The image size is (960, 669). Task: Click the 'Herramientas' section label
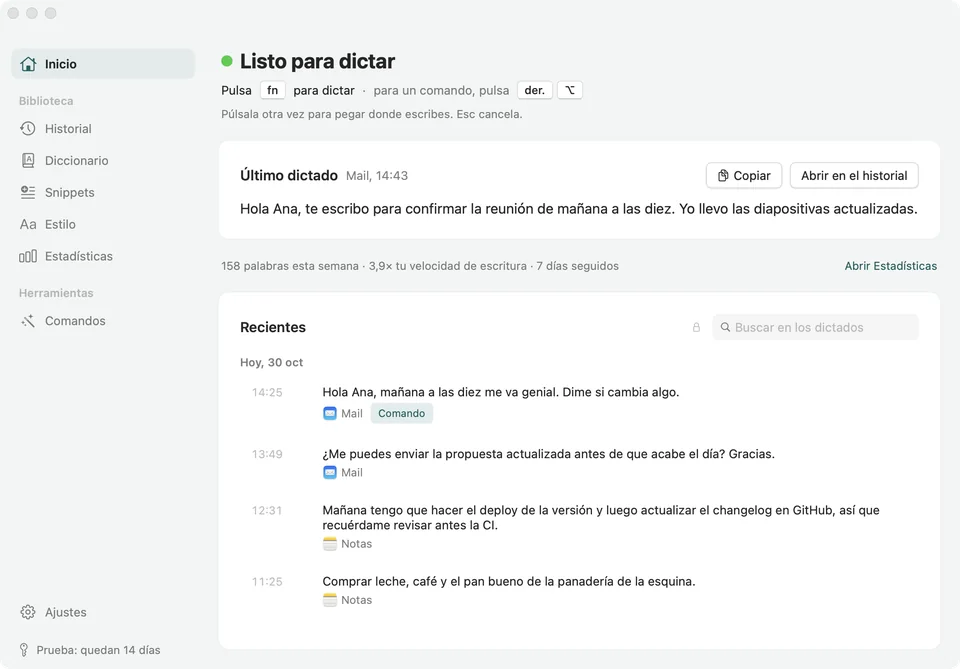[x=56, y=293]
